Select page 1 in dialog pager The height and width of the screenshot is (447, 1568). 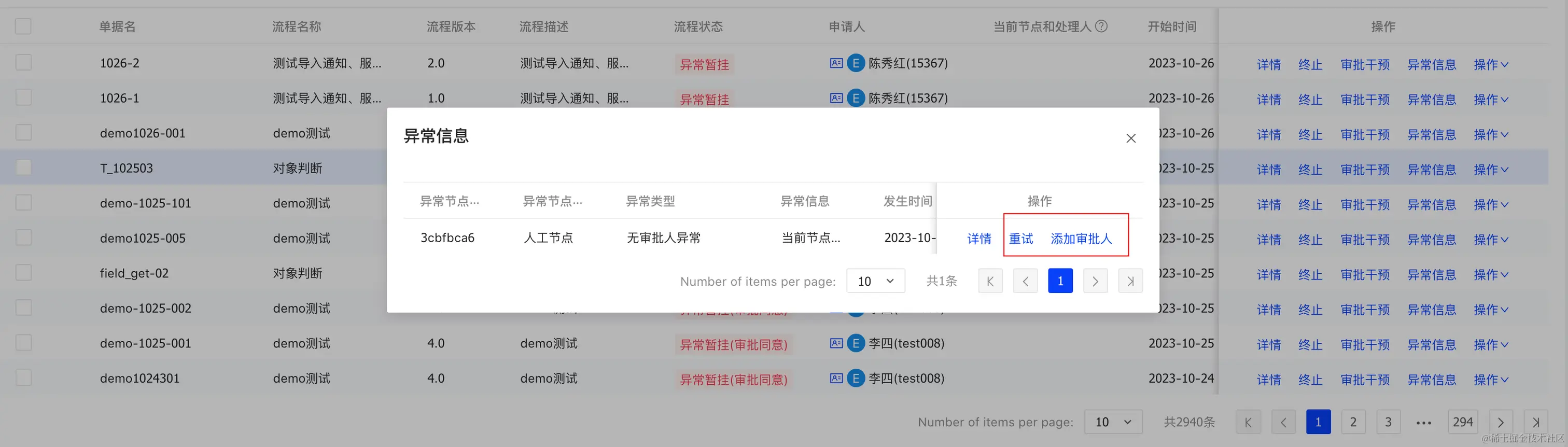coord(1060,281)
